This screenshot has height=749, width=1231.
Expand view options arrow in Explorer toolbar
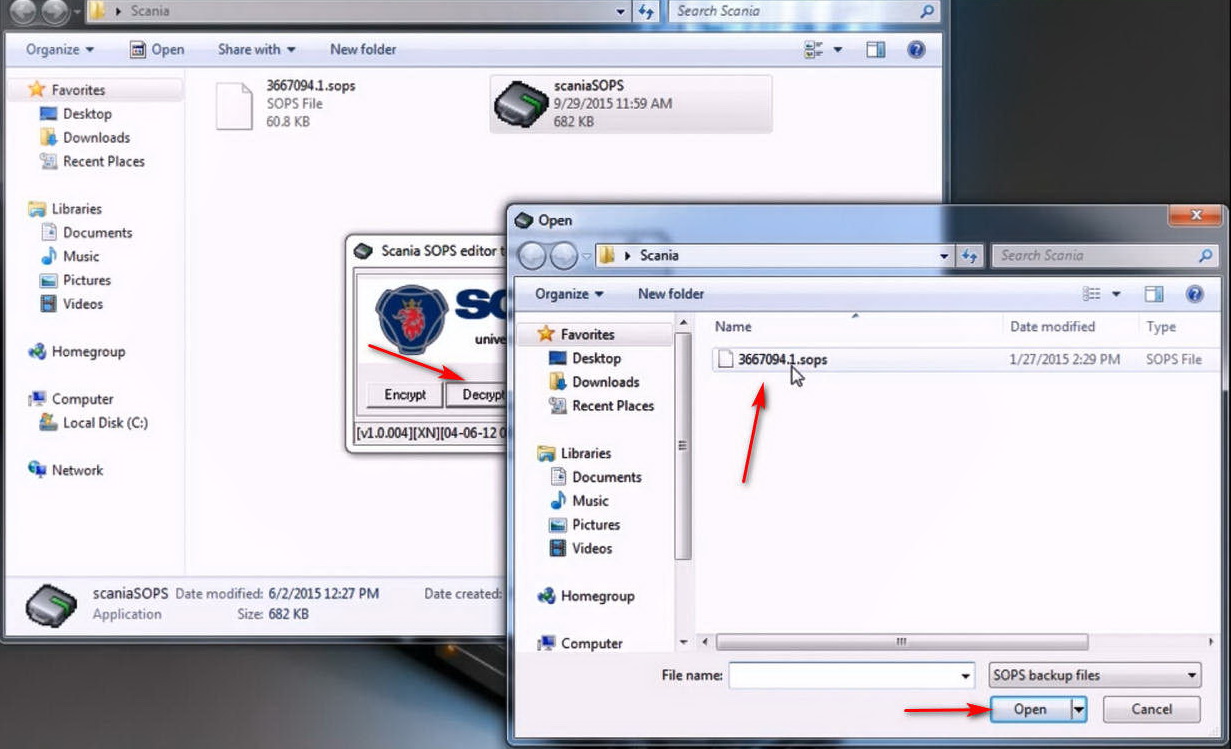pyautogui.click(x=838, y=49)
